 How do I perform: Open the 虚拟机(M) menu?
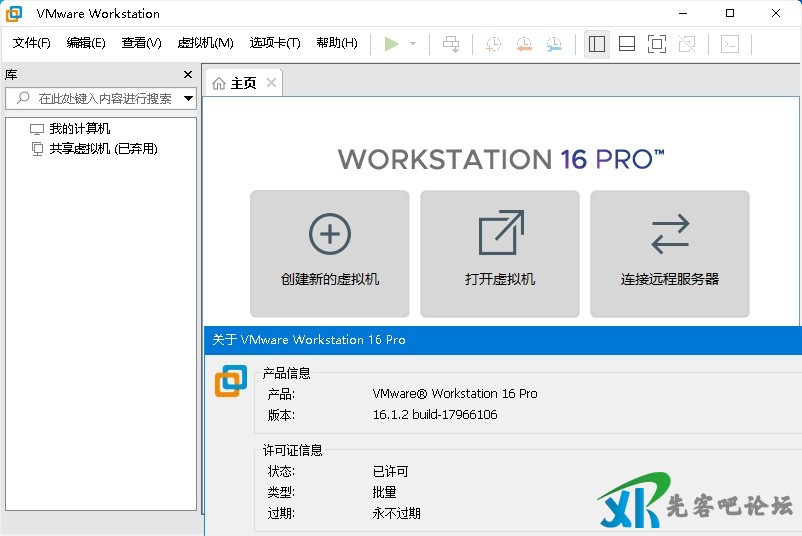tap(205, 43)
